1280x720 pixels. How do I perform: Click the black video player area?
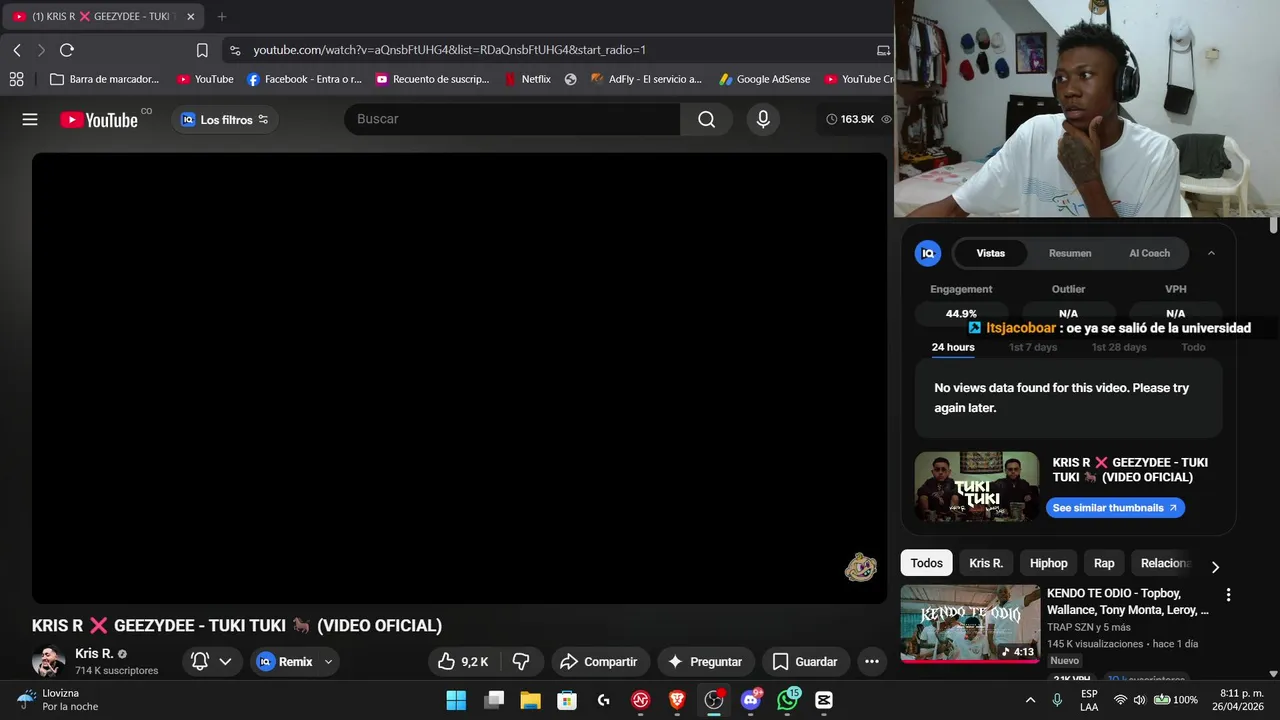459,378
